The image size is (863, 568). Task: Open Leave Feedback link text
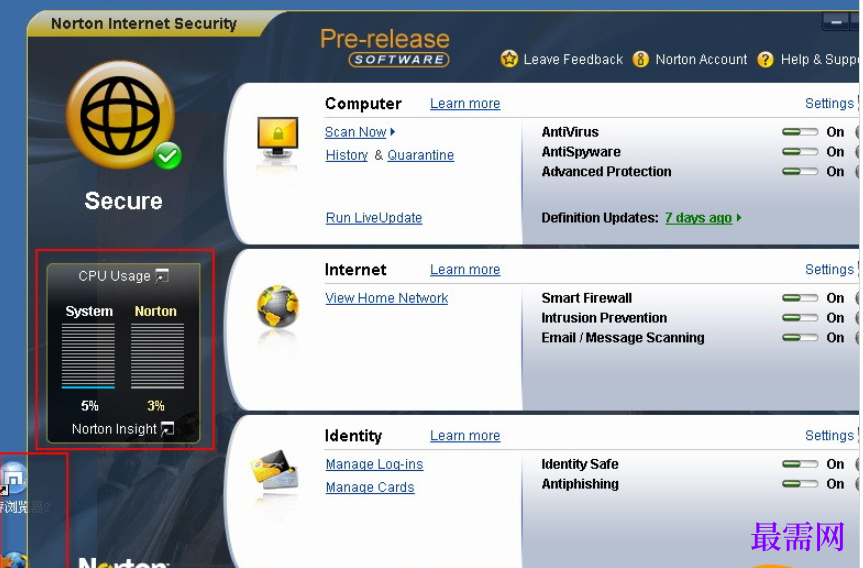pos(573,59)
